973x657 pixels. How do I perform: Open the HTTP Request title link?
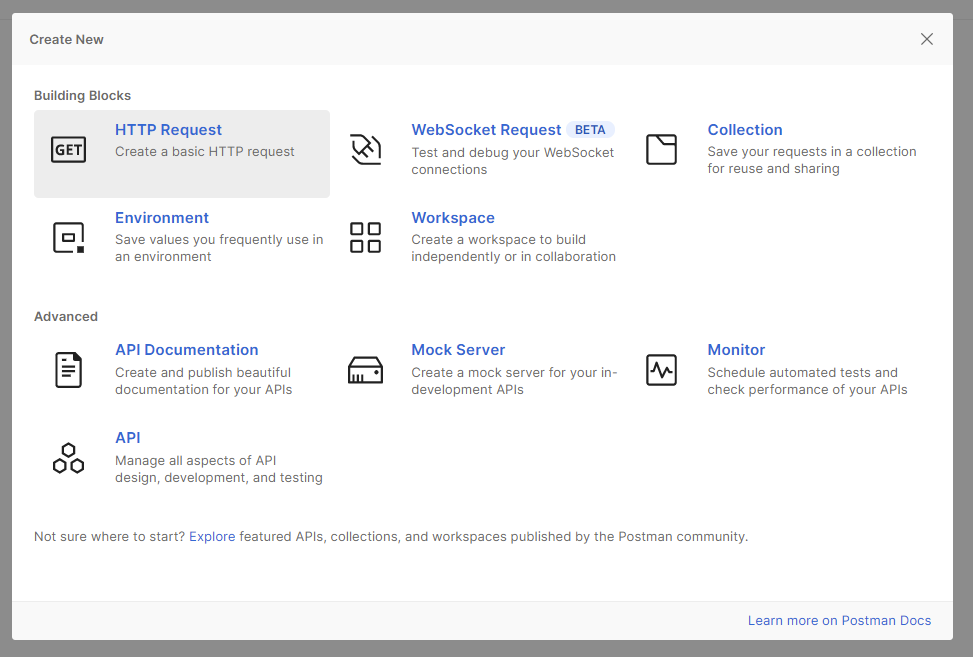point(168,130)
